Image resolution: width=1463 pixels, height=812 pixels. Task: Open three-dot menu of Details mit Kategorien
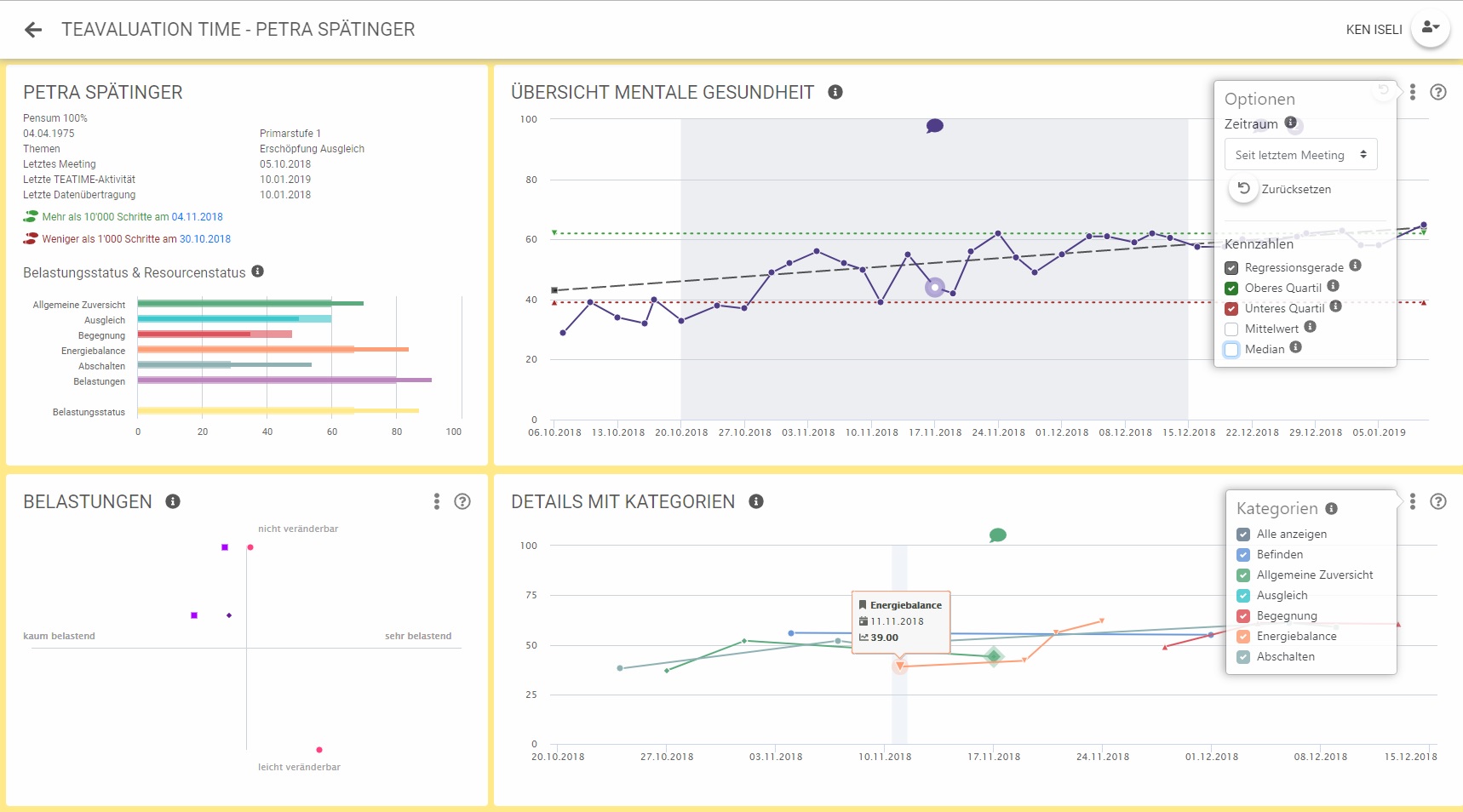pyautogui.click(x=1413, y=501)
